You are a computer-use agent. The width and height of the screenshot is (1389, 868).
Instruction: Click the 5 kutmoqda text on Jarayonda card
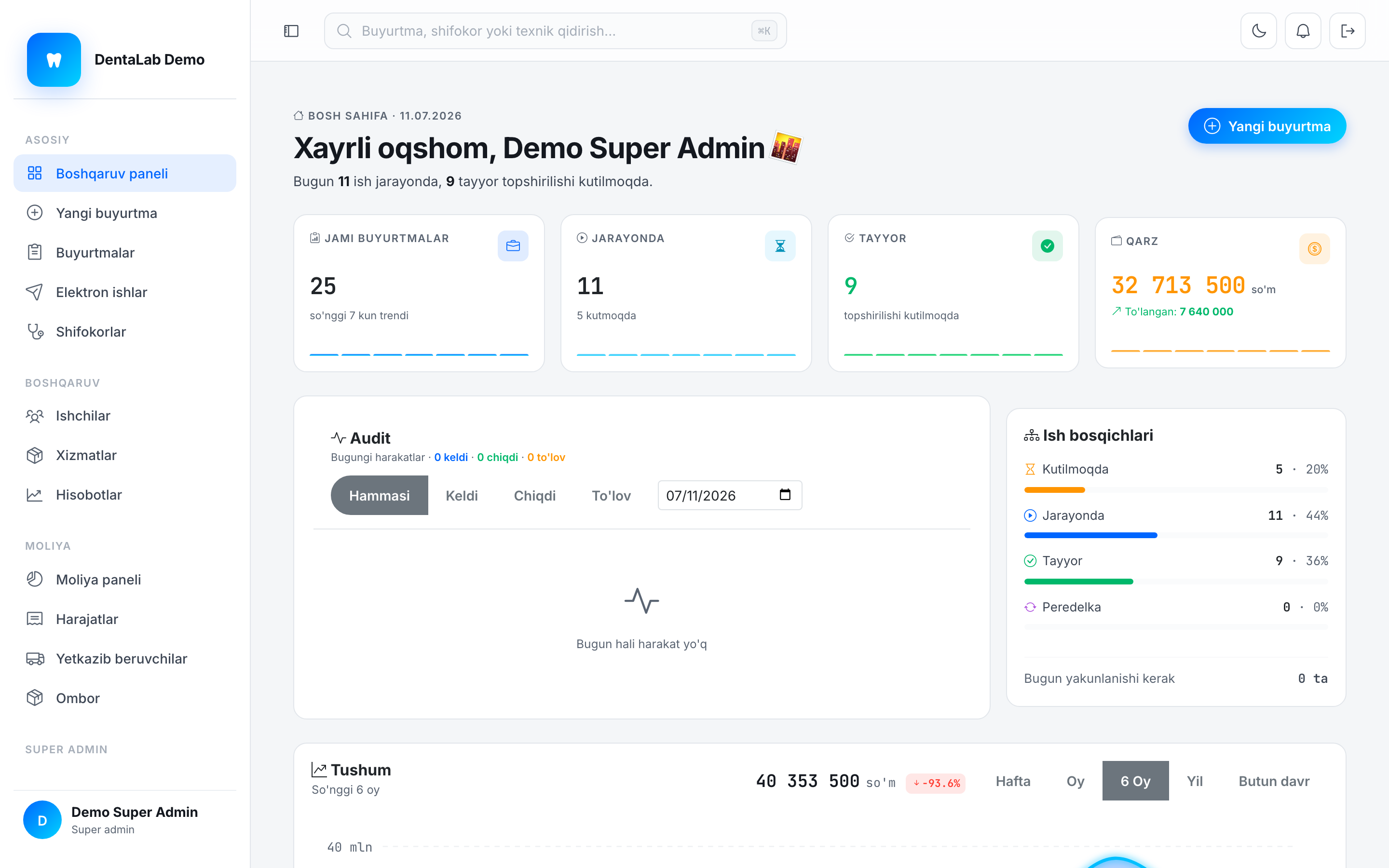(x=606, y=315)
